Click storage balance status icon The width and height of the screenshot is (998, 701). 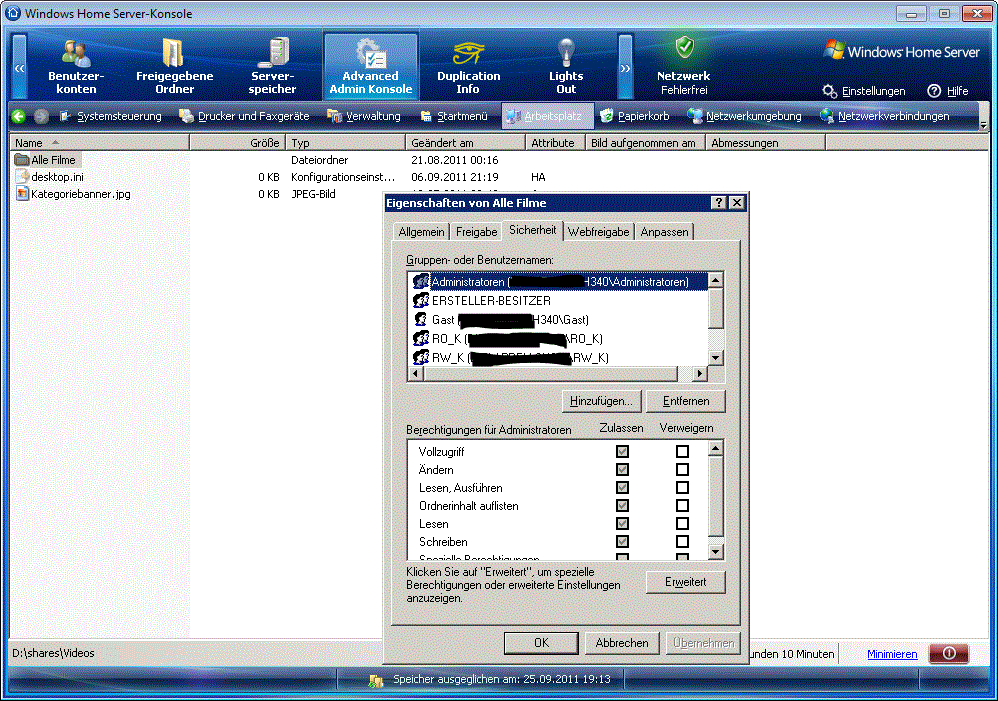pos(376,680)
